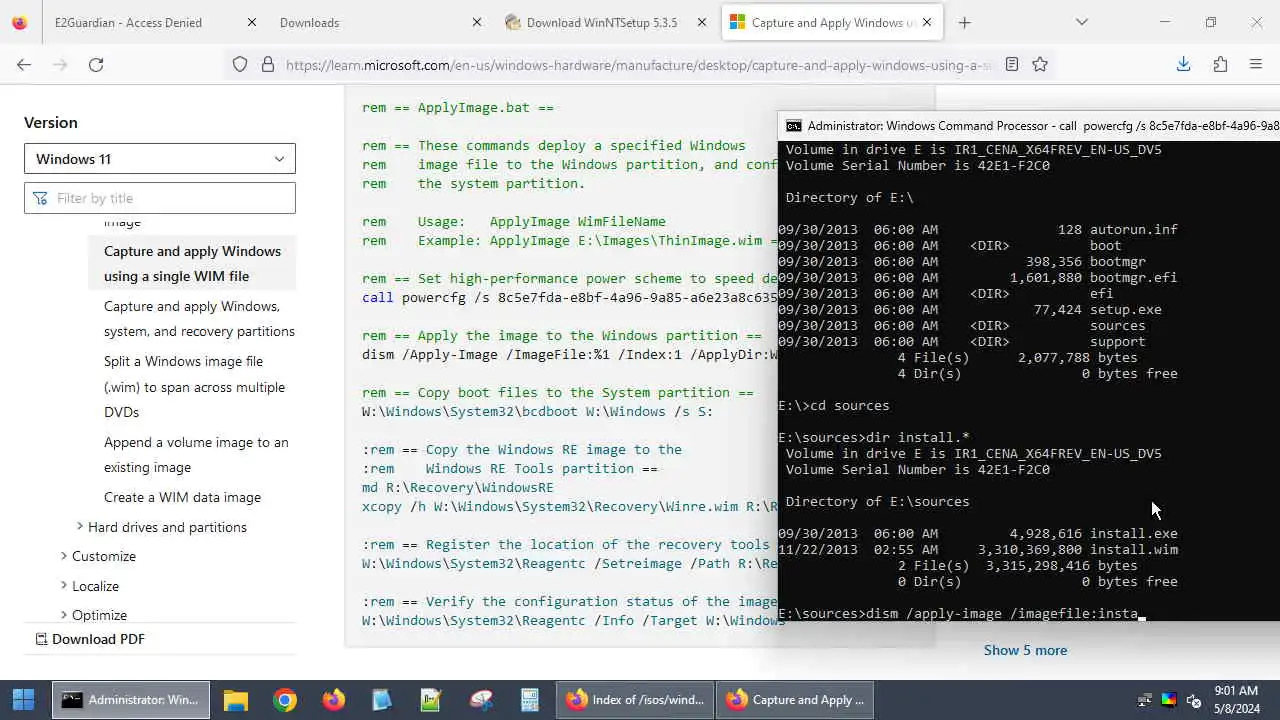
Task: Click 'setup.exe' in the console listing
Action: [x=1126, y=309]
